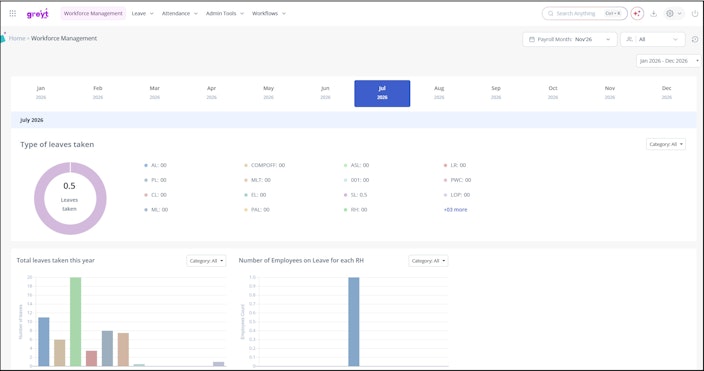Expand the Workflows menu
The width and height of the screenshot is (704, 371).
tap(268, 13)
